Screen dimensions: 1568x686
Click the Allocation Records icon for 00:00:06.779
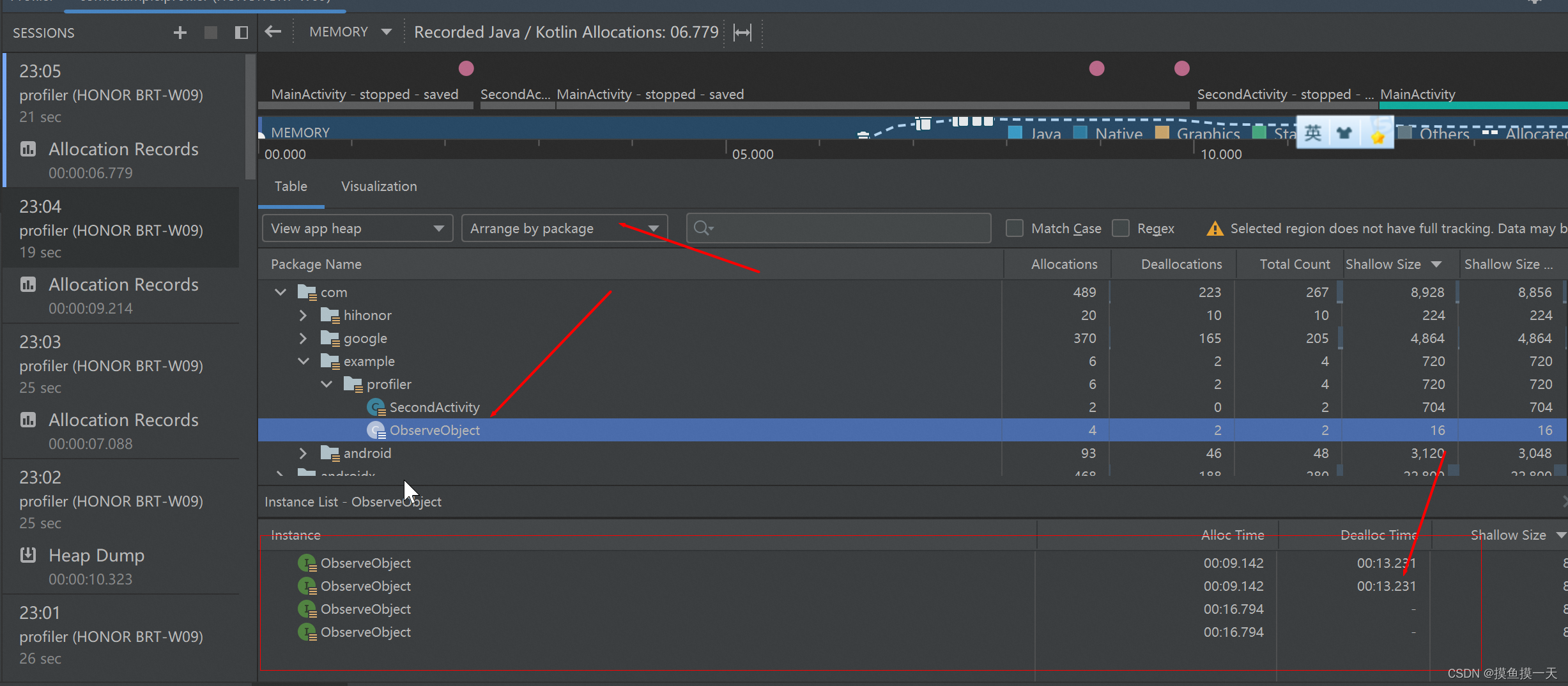click(x=28, y=149)
